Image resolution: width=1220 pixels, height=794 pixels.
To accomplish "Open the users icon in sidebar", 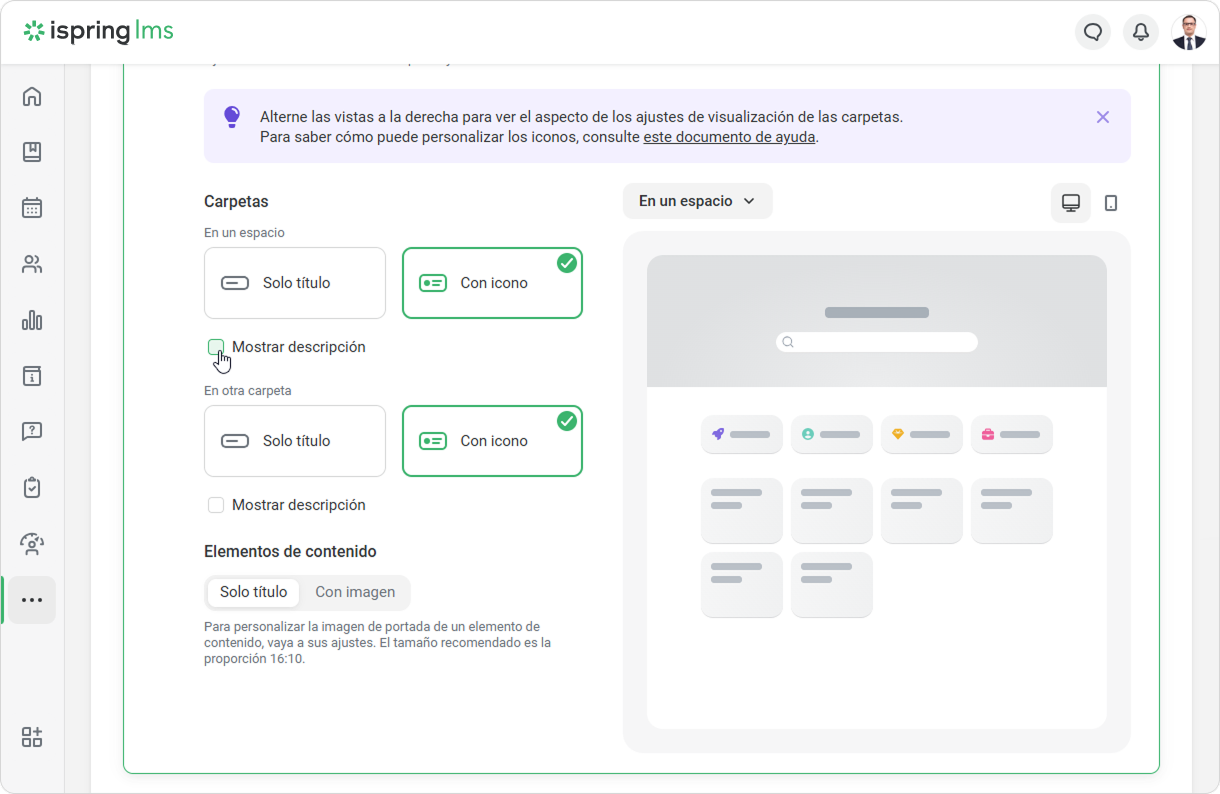I will click(x=32, y=264).
